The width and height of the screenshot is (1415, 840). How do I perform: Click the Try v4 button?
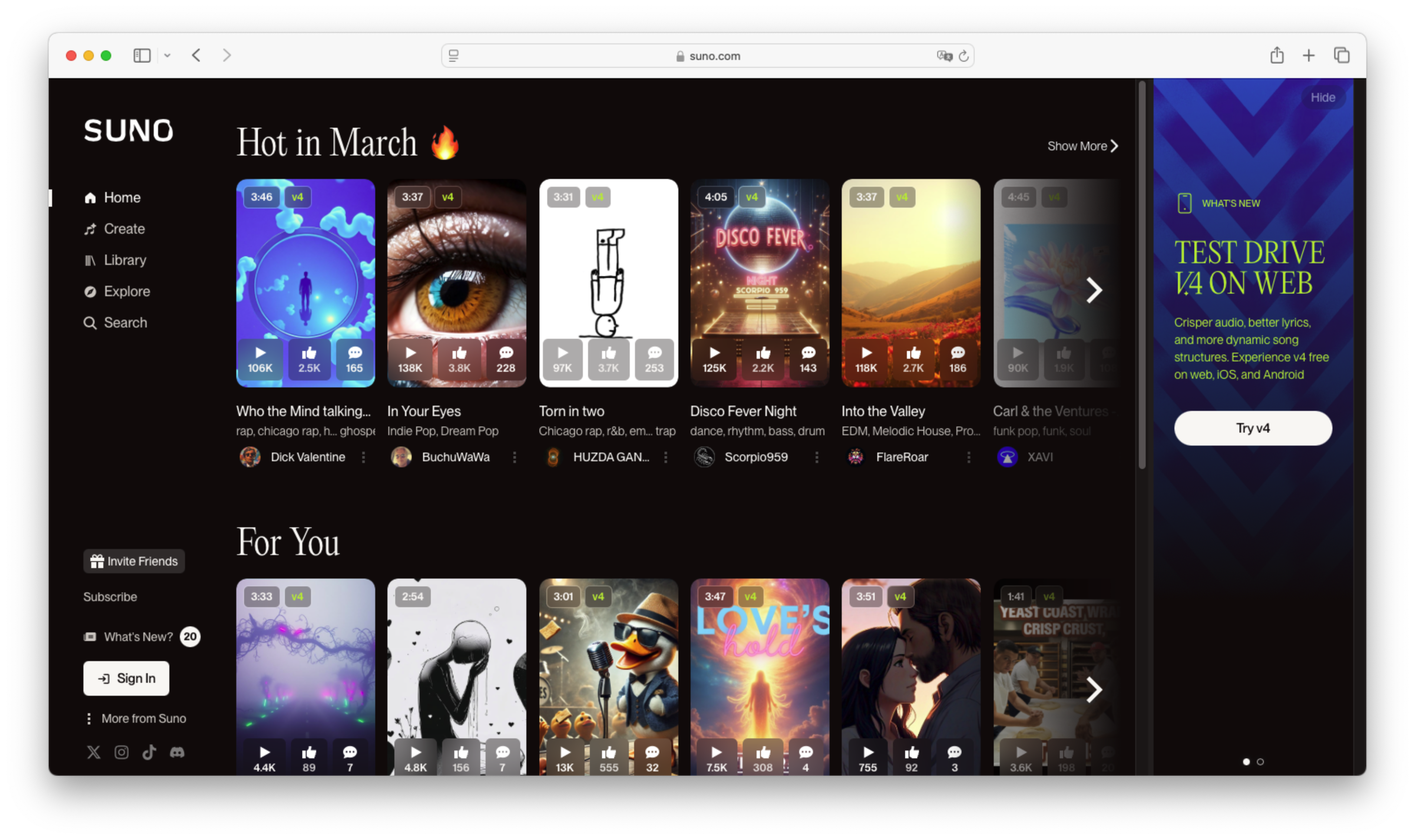1253,428
